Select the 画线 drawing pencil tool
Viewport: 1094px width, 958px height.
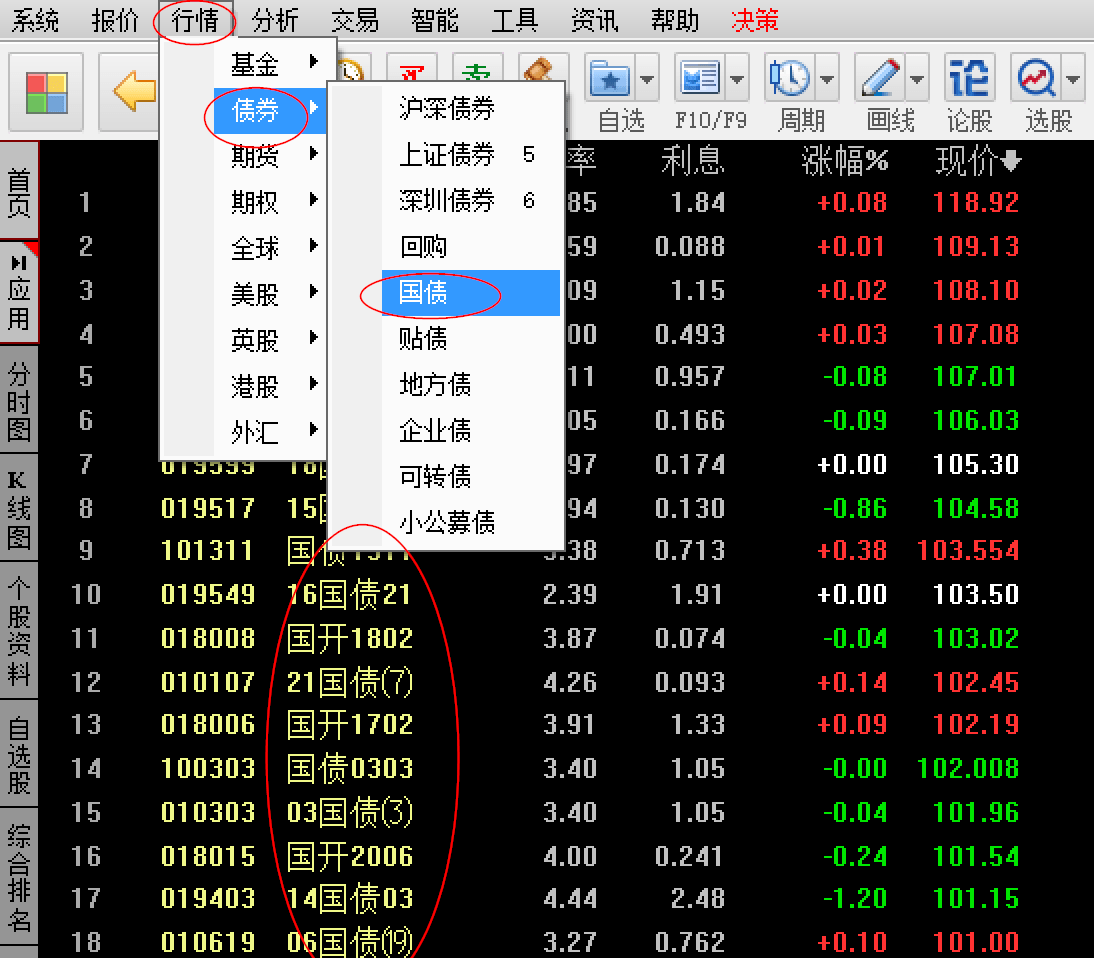[x=878, y=77]
